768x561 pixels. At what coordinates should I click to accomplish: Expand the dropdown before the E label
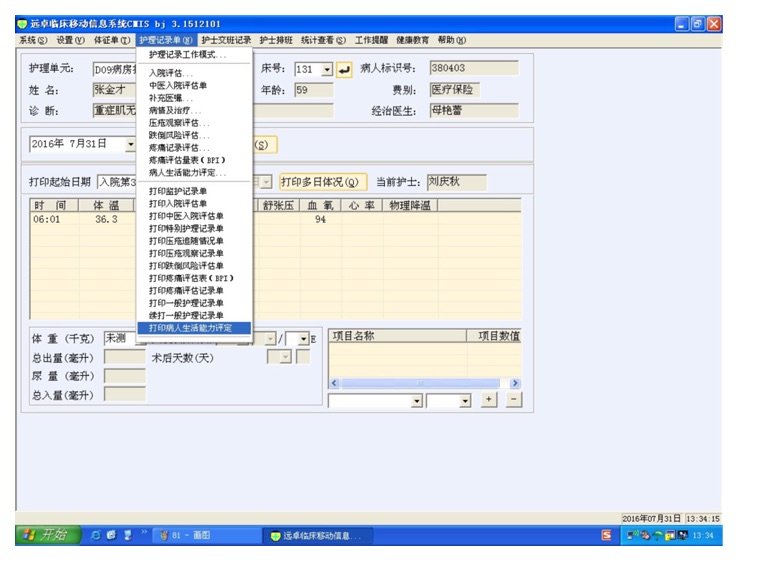(303, 339)
